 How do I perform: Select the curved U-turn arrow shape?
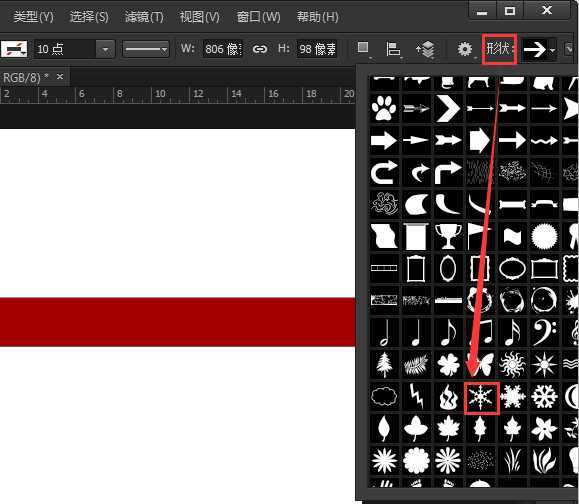coord(384,172)
